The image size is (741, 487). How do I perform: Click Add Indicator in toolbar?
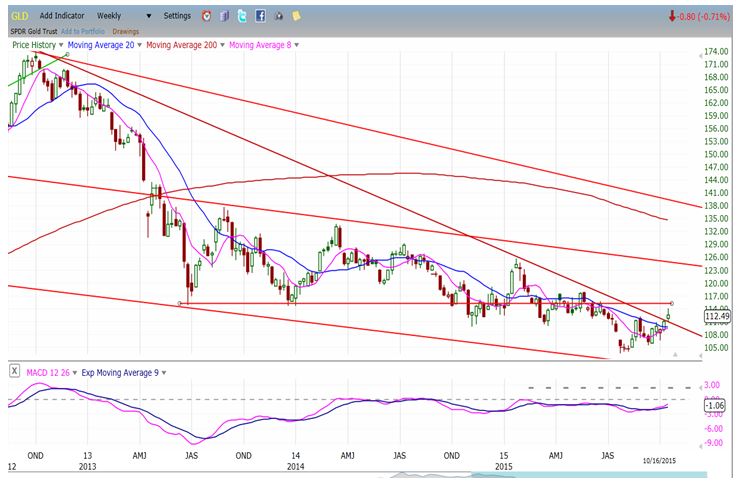pyautogui.click(x=62, y=16)
